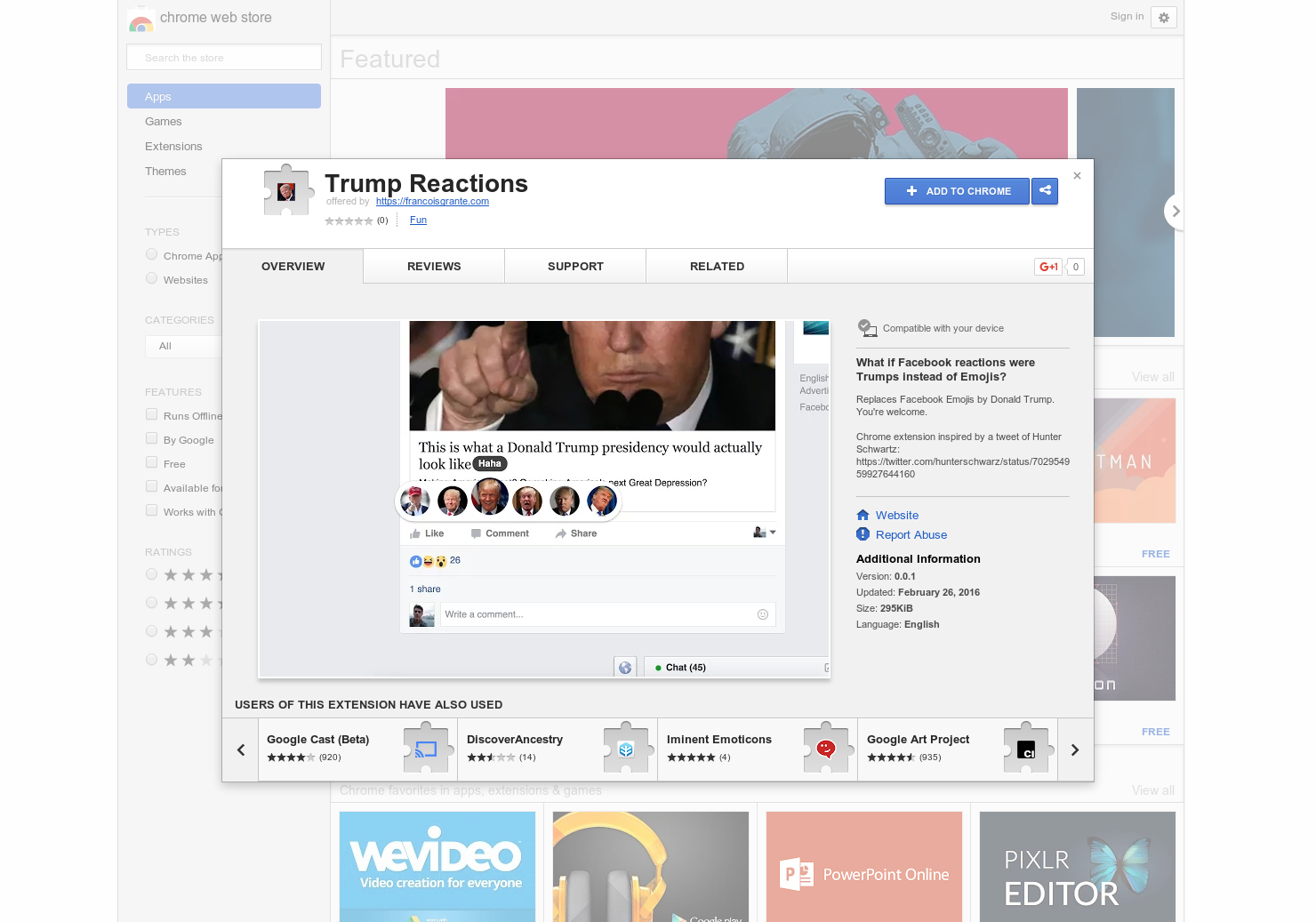Click the share icon button beside Add to Chrome

coord(1045,191)
